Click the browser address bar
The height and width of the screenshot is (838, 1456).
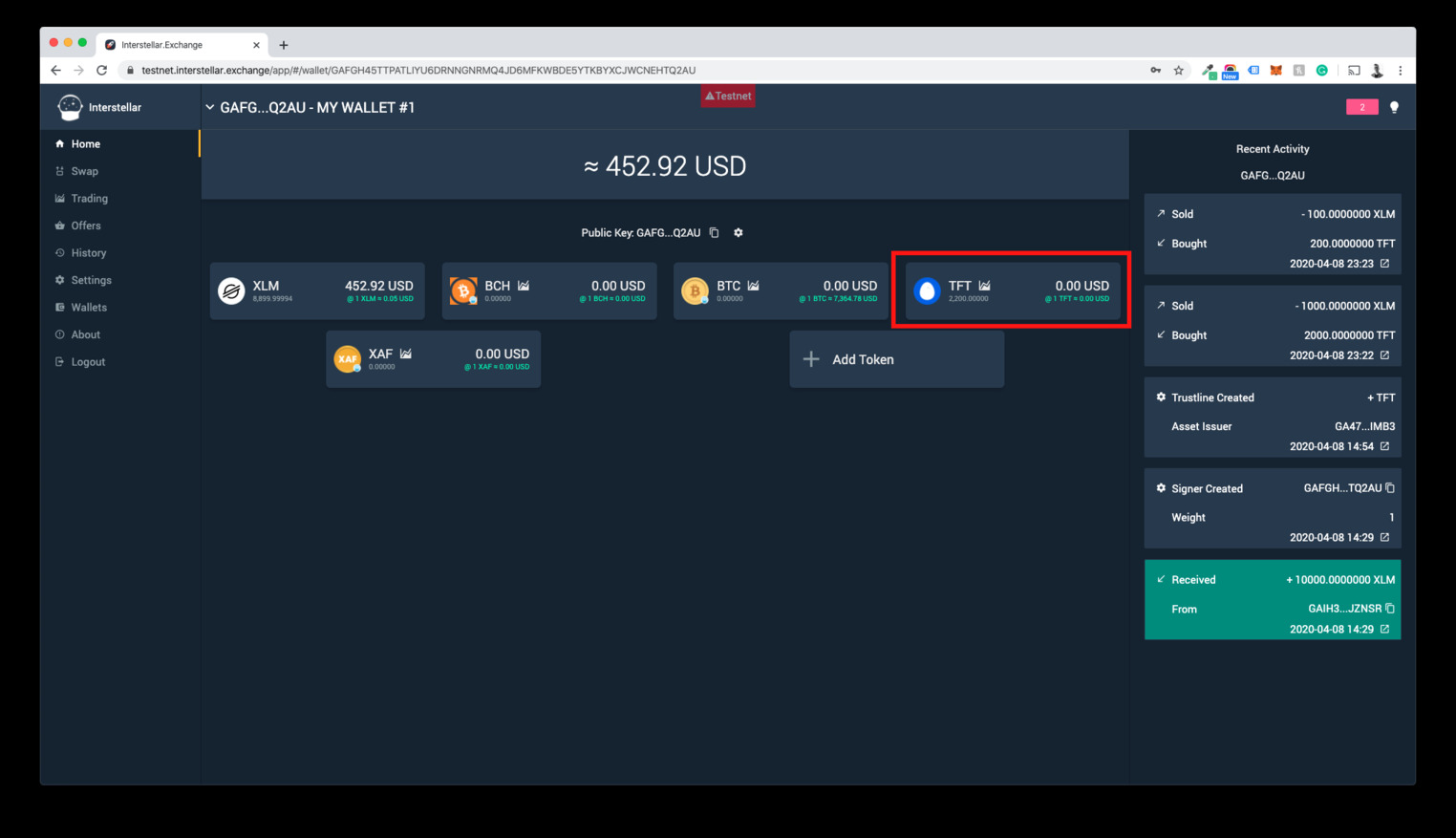[573, 71]
